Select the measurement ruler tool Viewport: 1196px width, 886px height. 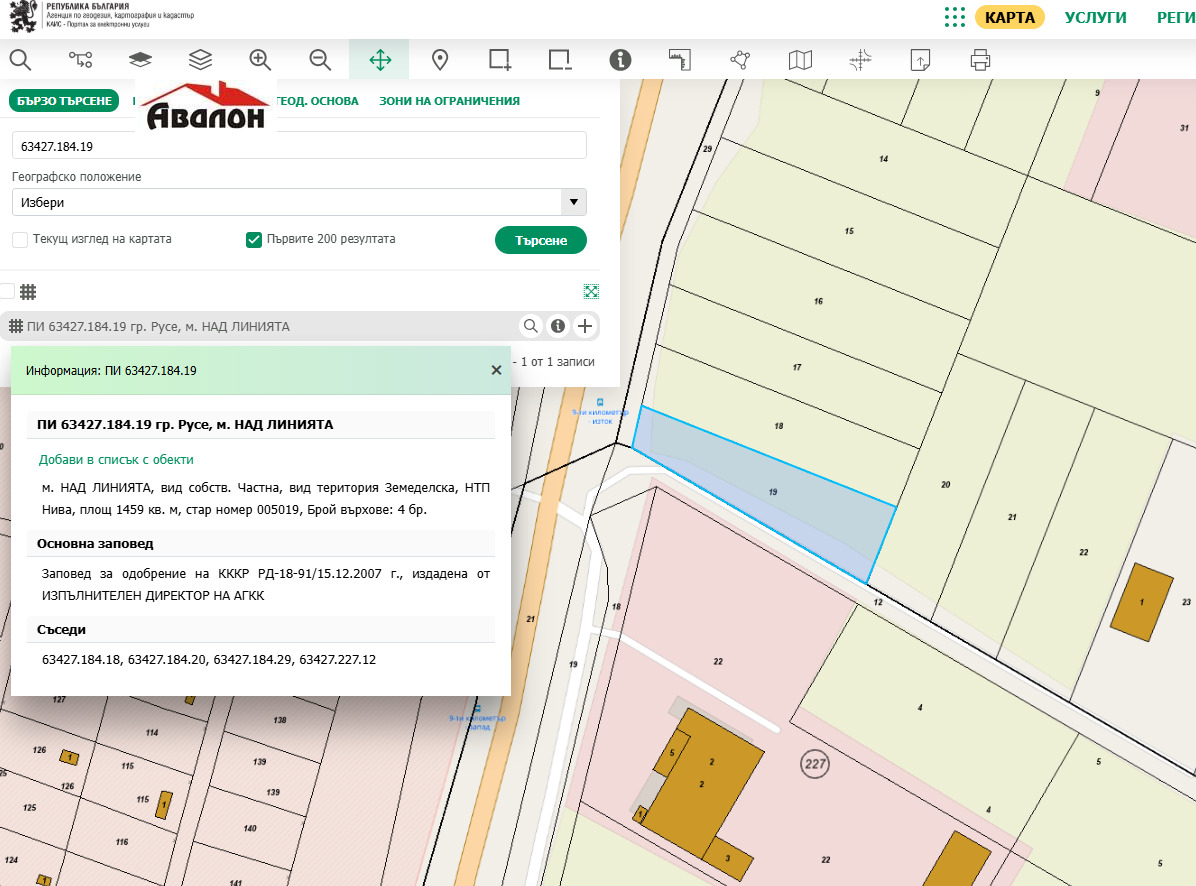[680, 60]
